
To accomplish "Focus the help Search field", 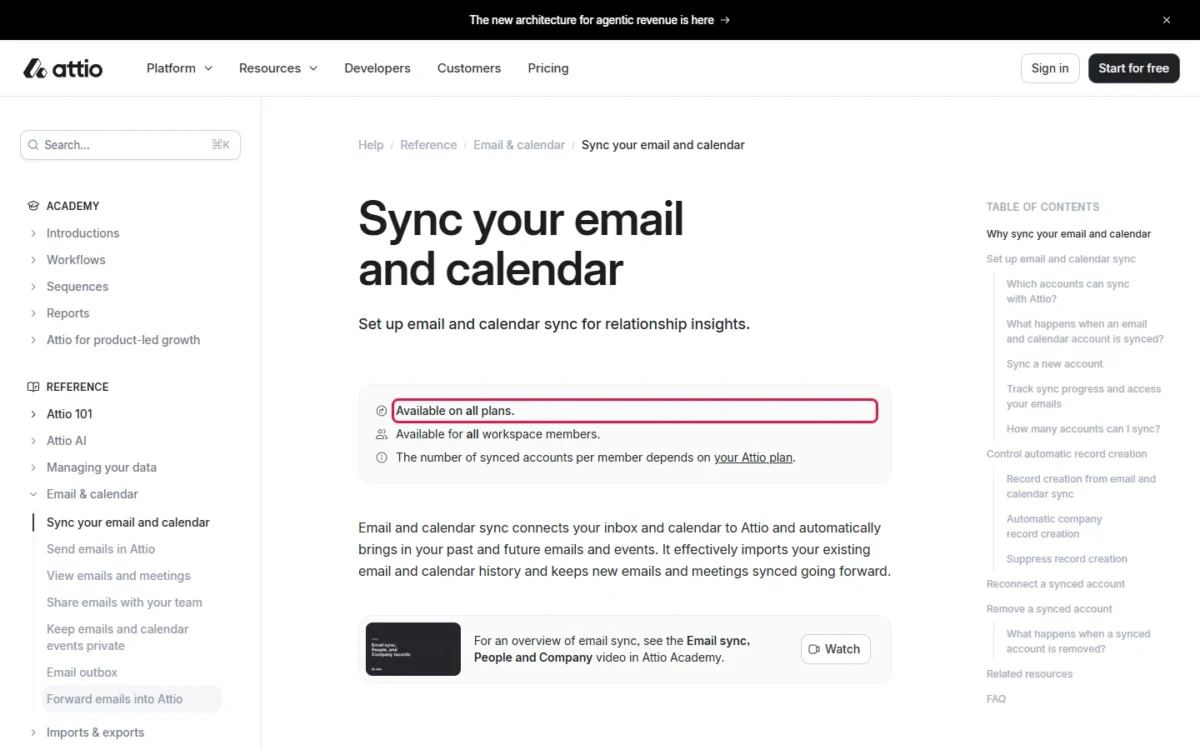I will coord(130,145).
